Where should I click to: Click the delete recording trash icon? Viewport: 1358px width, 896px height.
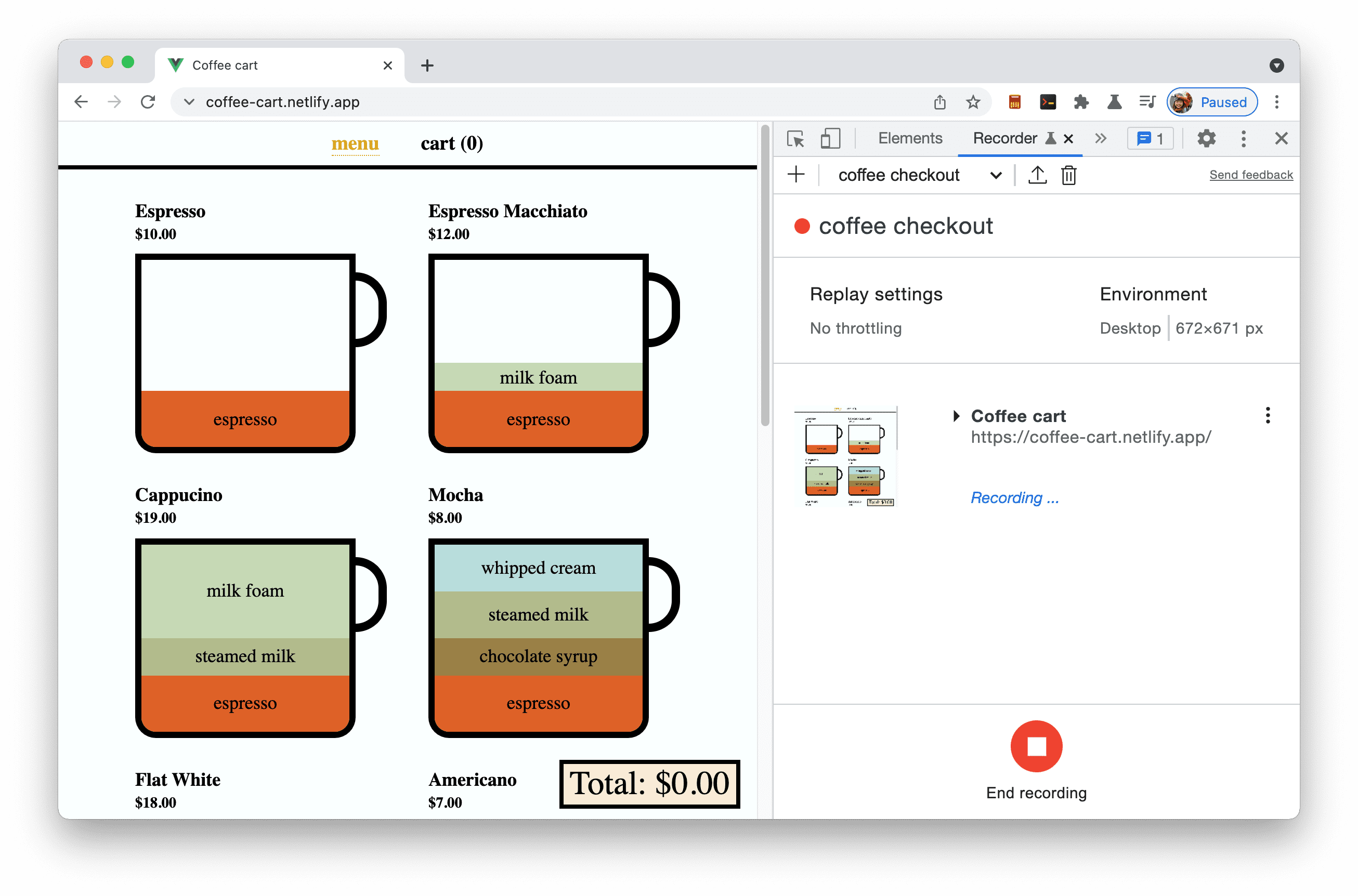pos(1068,175)
